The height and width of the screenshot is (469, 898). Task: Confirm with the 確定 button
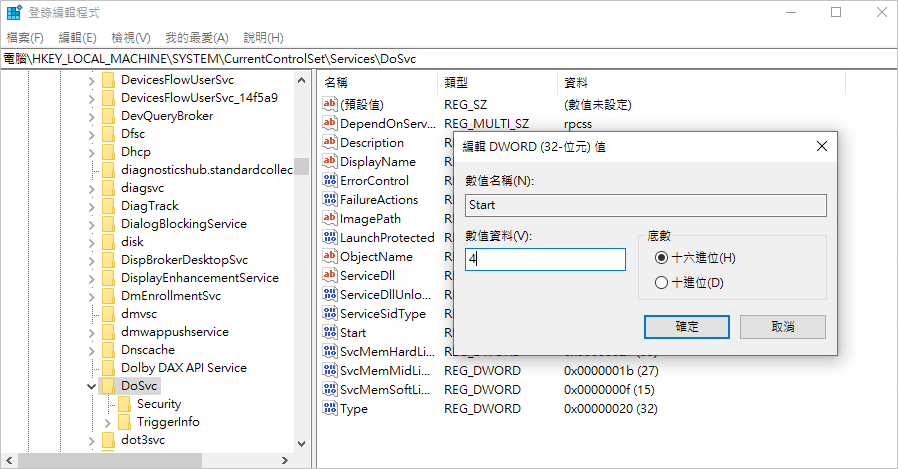(687, 327)
